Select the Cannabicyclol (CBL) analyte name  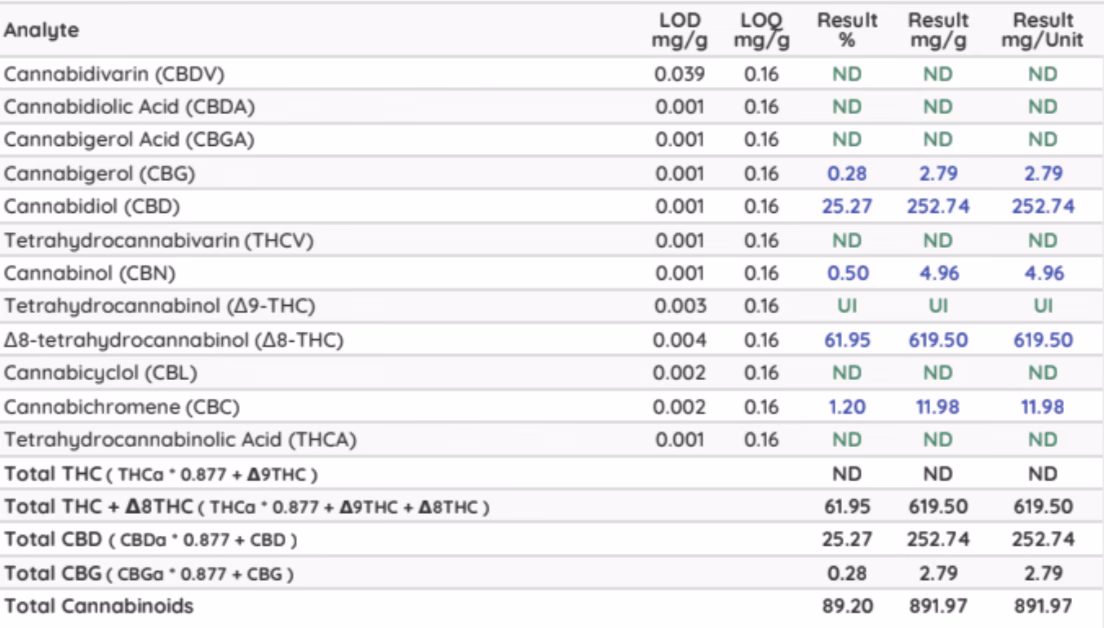(101, 373)
